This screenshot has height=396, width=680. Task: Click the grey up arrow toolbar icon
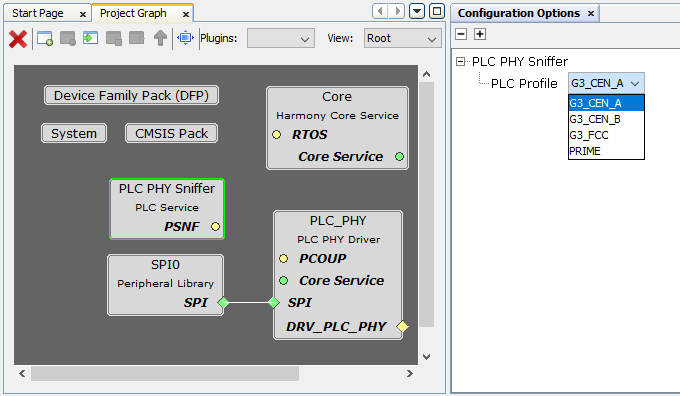coord(160,38)
